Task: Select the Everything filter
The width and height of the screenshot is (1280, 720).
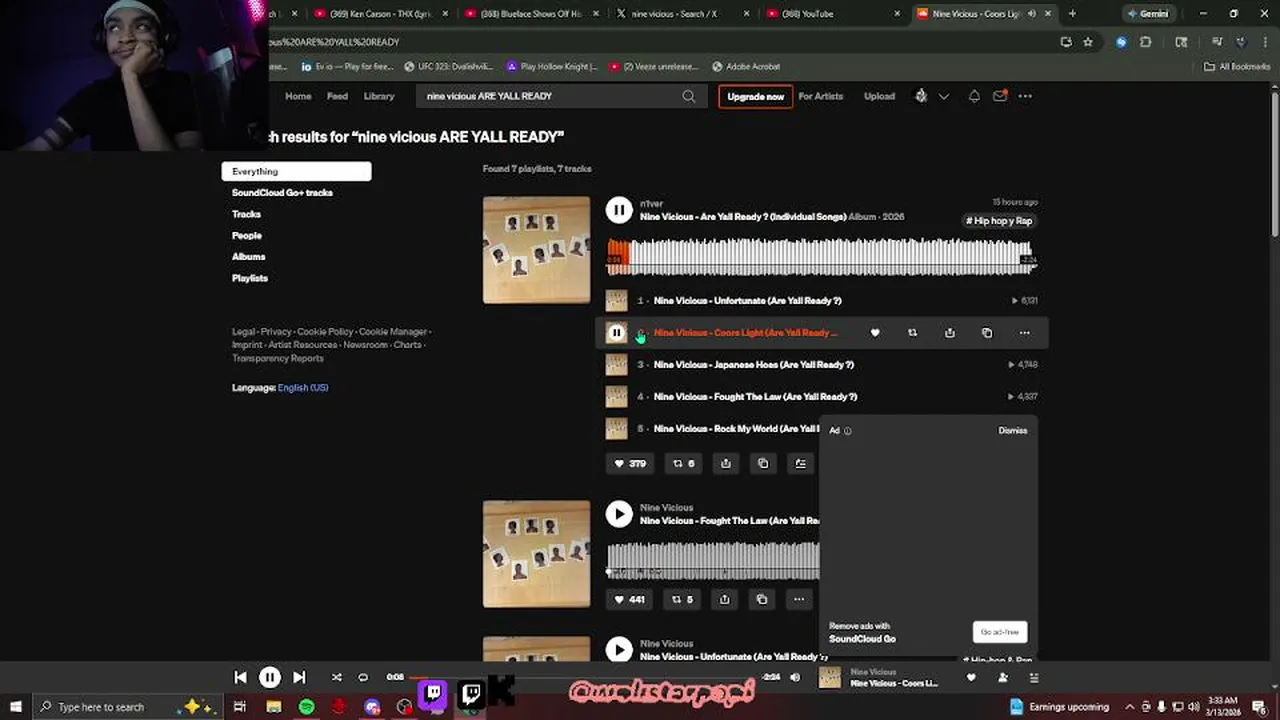Action: [296, 171]
